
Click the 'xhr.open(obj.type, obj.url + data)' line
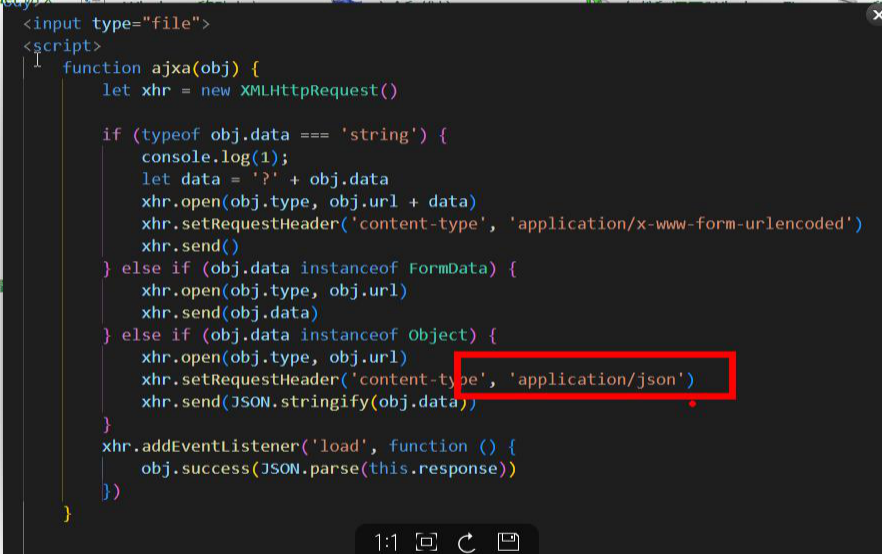tap(309, 201)
